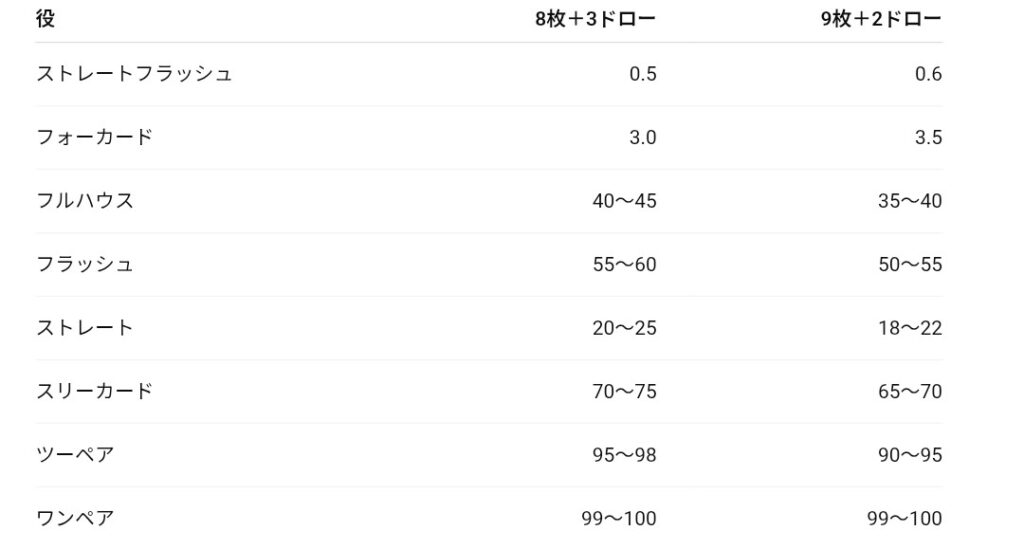Click the 3.5 value for フォーカード
1024x549 pixels.
tap(928, 137)
